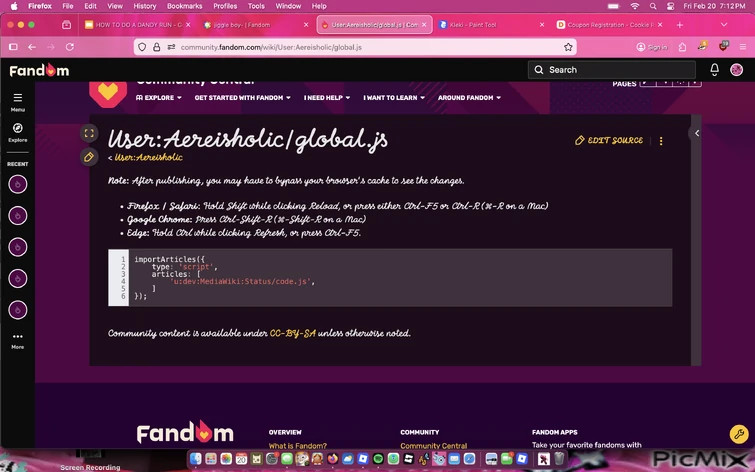The height and width of the screenshot is (472, 755).
Task: Open the User:Aereisholic parent page link
Action: click(148, 157)
